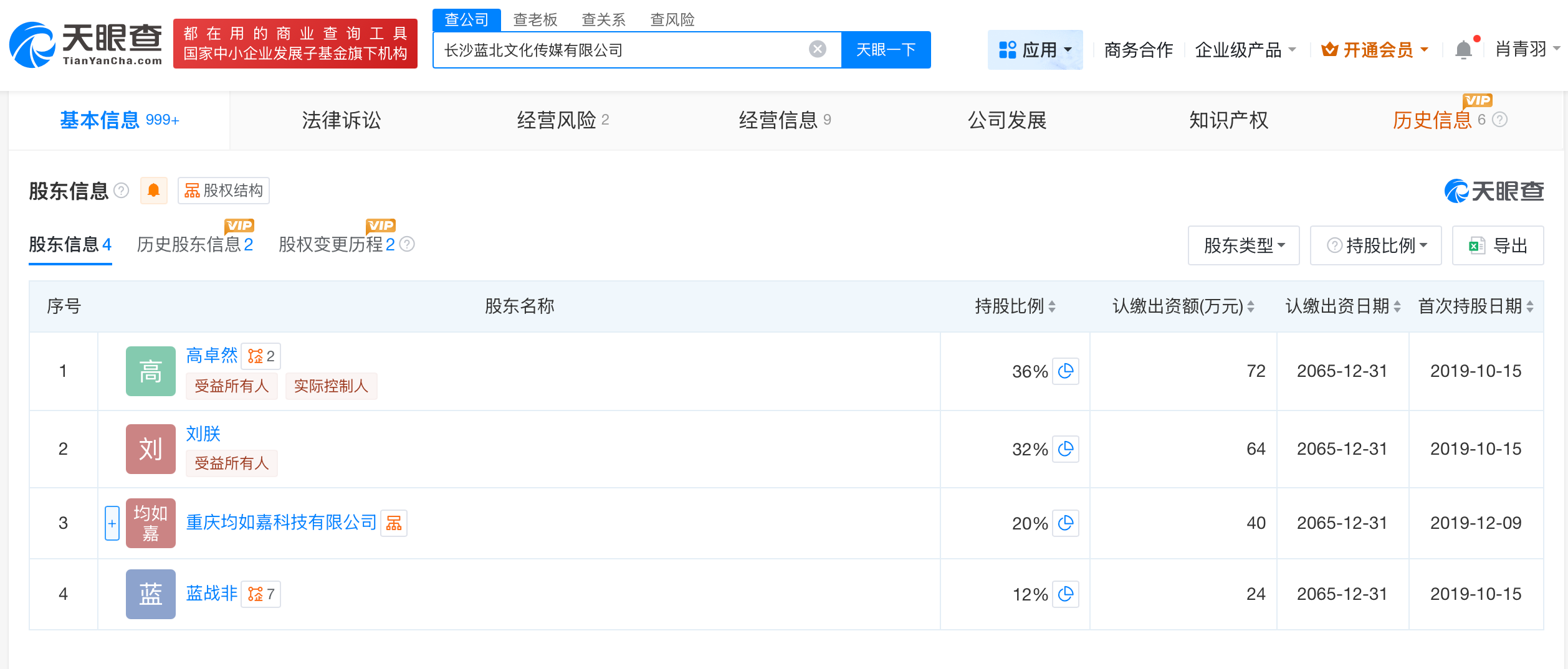Open 高卓然's shareholding pie chart
The height and width of the screenshot is (669, 1568).
click(x=1066, y=372)
